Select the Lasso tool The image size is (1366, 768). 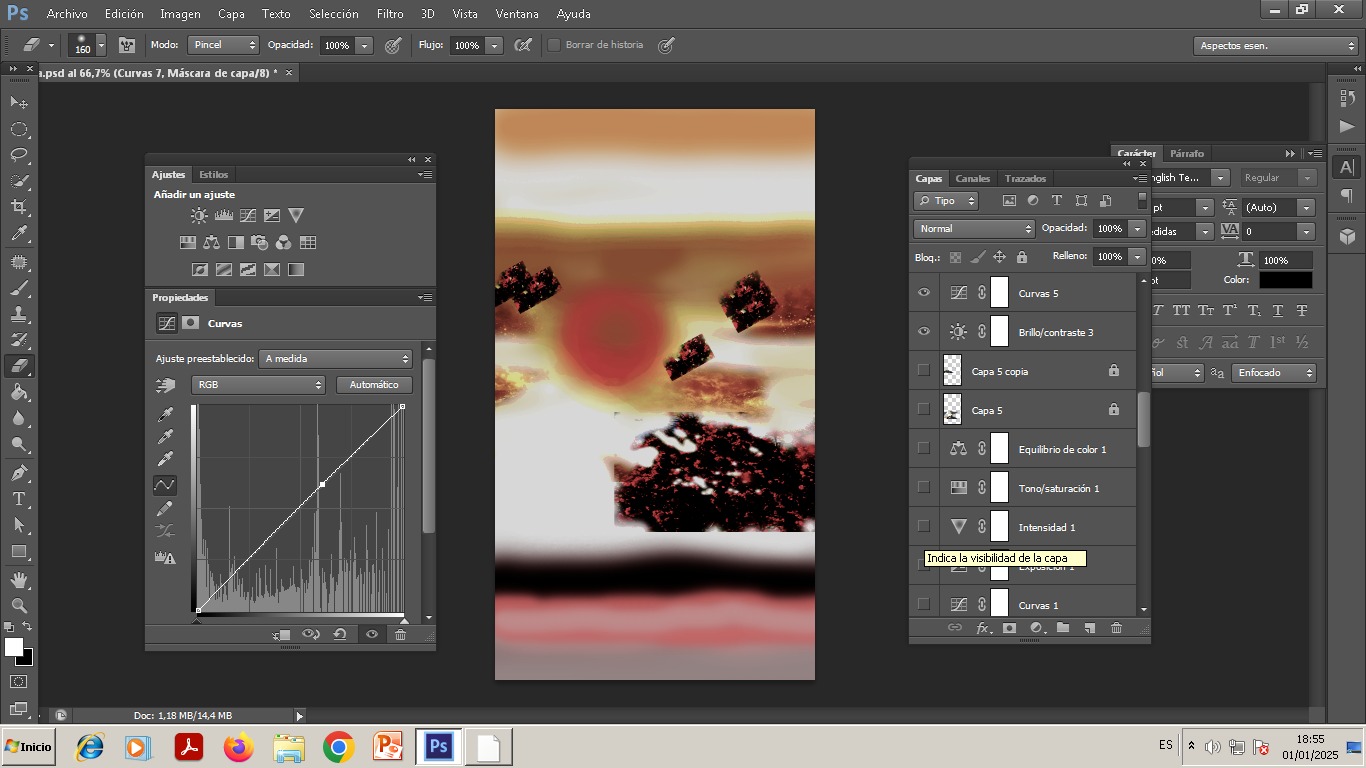pos(19,156)
